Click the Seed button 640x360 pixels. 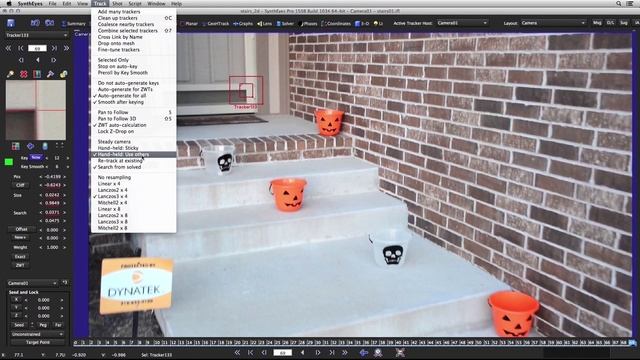coord(19,325)
